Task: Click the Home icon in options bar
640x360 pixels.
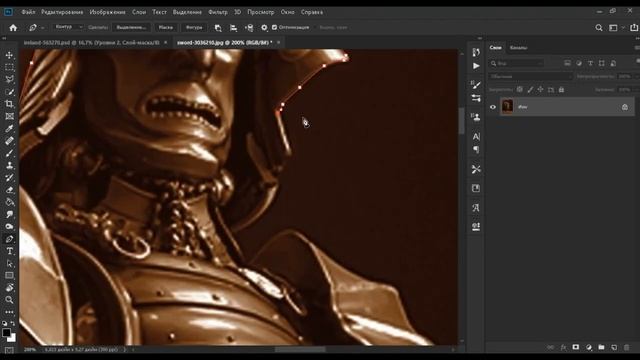Action: [x=13, y=27]
